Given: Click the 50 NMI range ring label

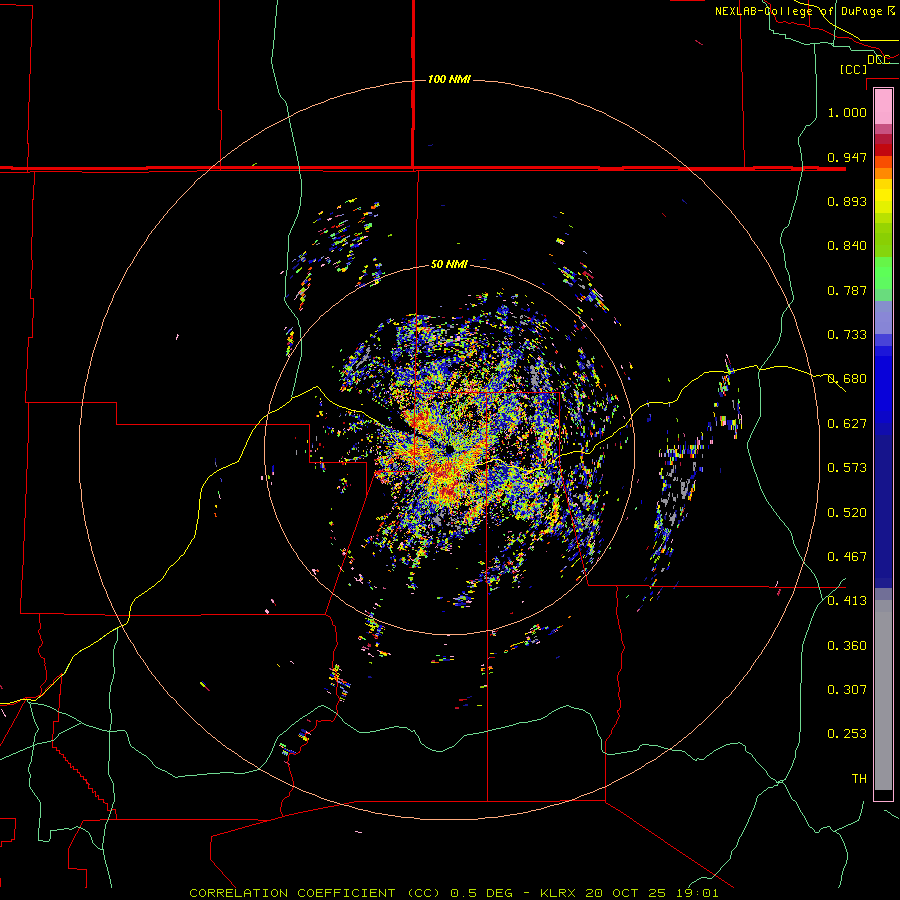Looking at the screenshot, I should 449,265.
